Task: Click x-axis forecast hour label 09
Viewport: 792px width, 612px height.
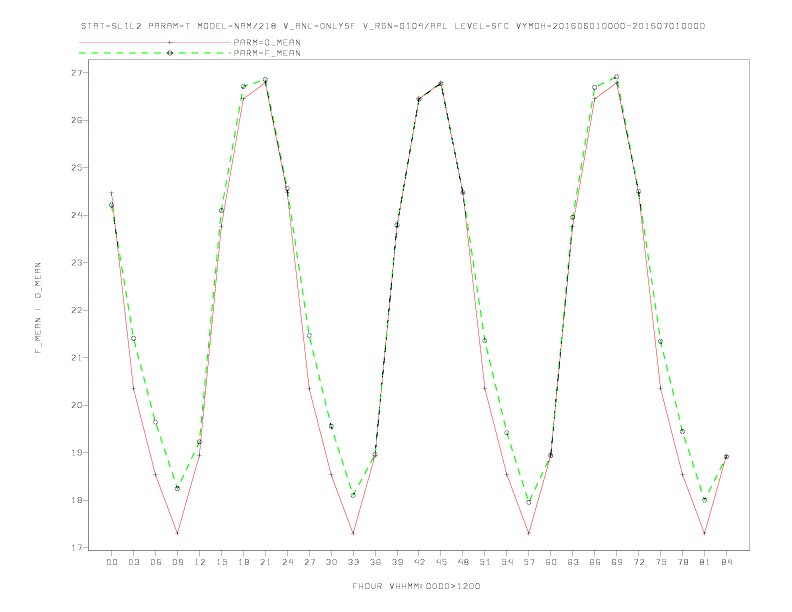Action: coord(177,562)
